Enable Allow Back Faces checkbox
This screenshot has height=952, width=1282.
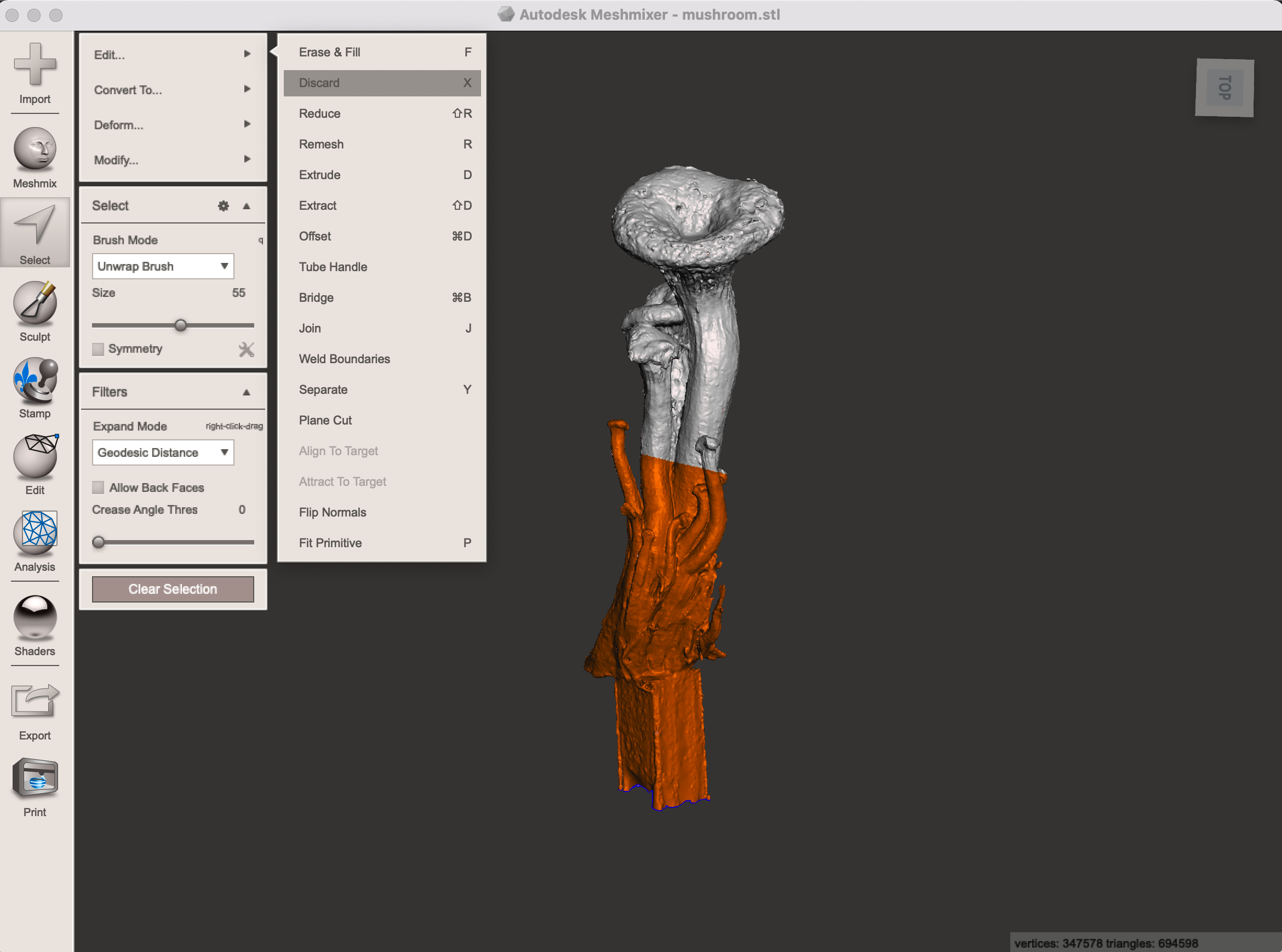coord(98,488)
